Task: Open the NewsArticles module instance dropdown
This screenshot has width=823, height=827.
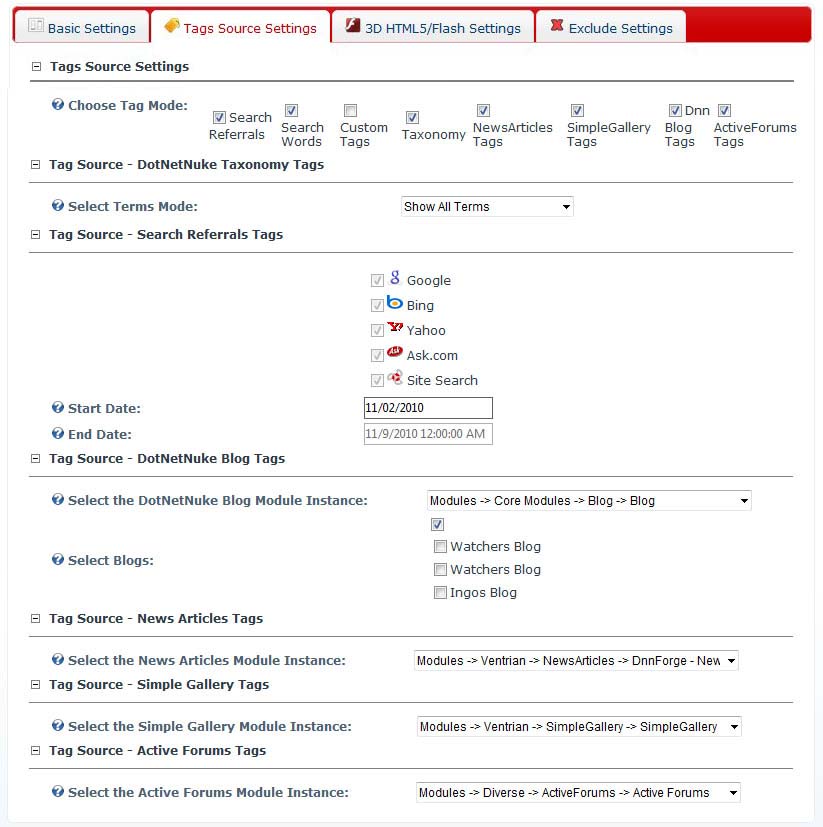Action: click(x=576, y=660)
